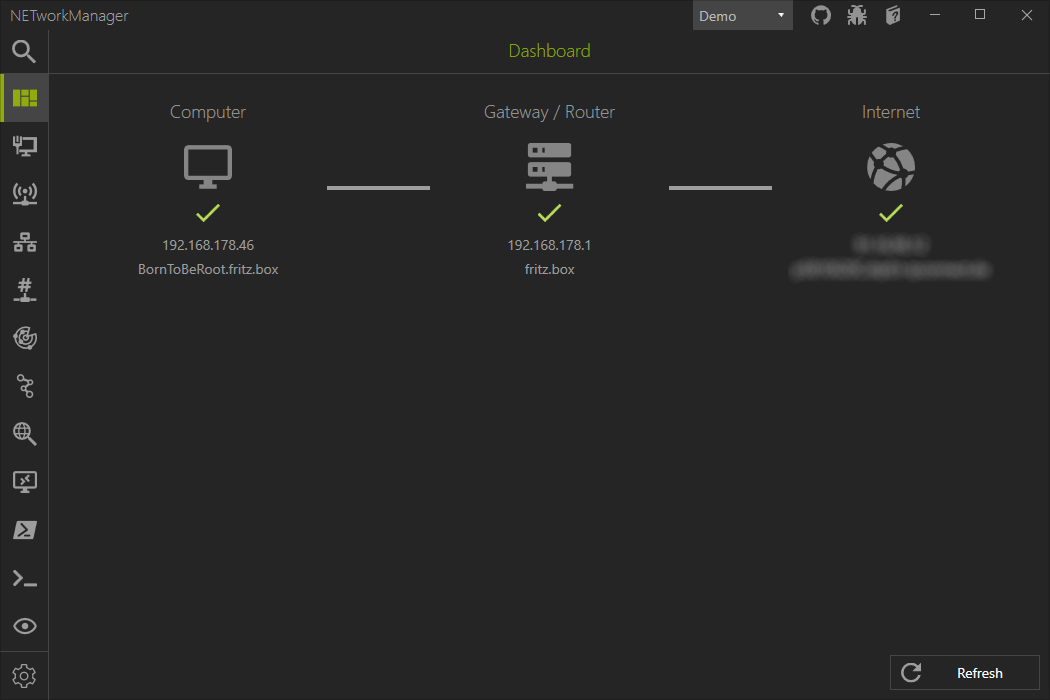
Task: Open the DNS Lookup tool
Action: [24, 433]
